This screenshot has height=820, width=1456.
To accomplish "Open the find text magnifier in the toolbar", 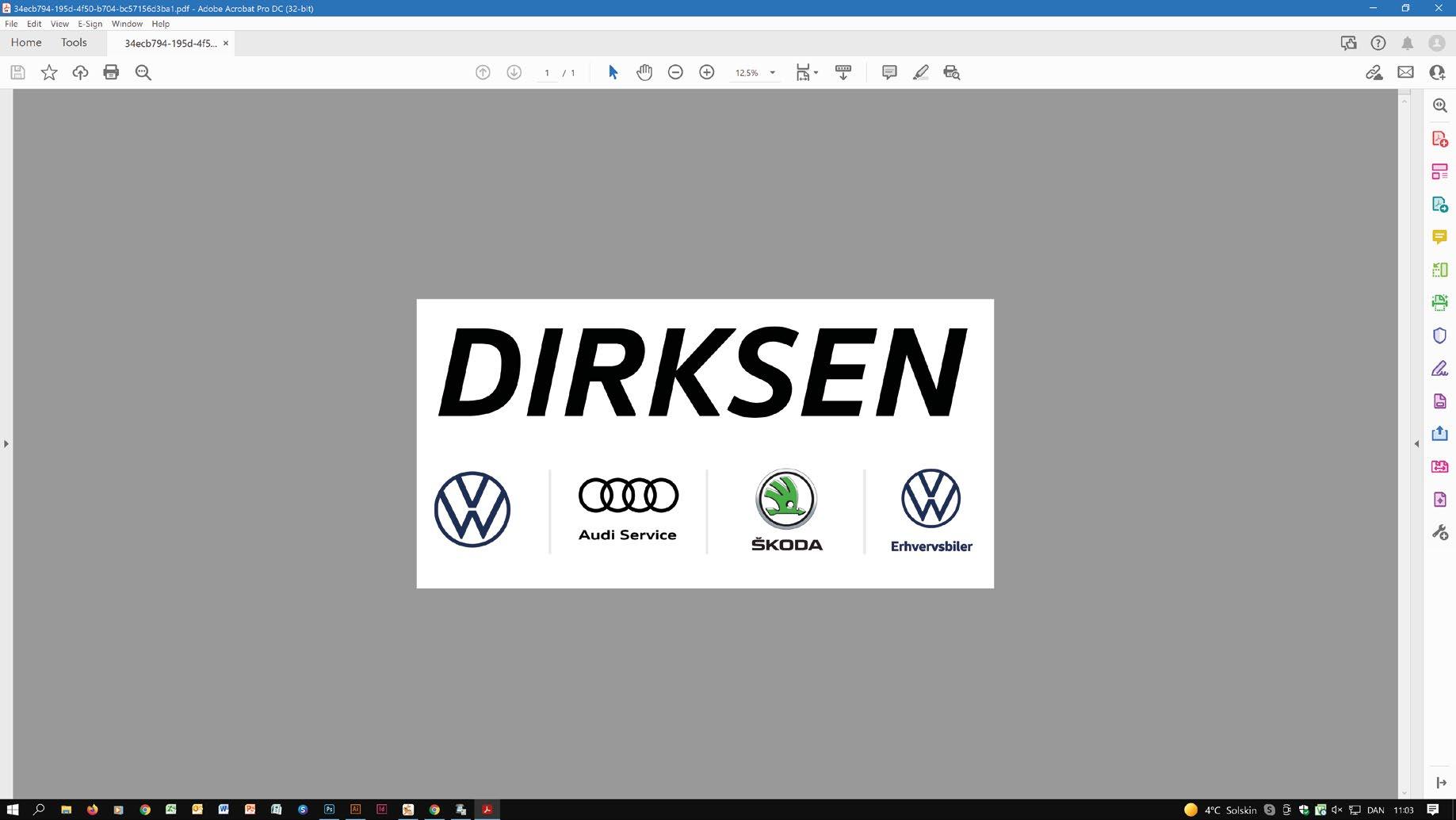I will pyautogui.click(x=143, y=72).
